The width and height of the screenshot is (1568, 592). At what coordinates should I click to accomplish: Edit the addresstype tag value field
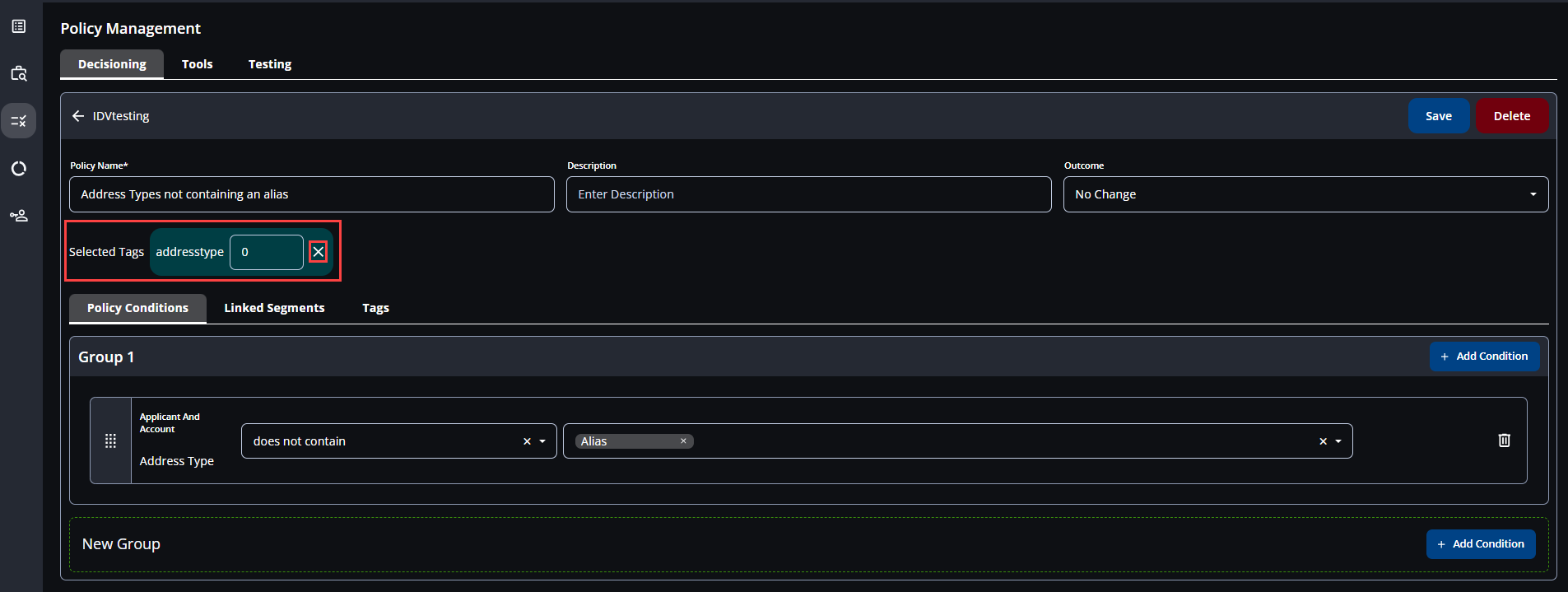pos(267,252)
